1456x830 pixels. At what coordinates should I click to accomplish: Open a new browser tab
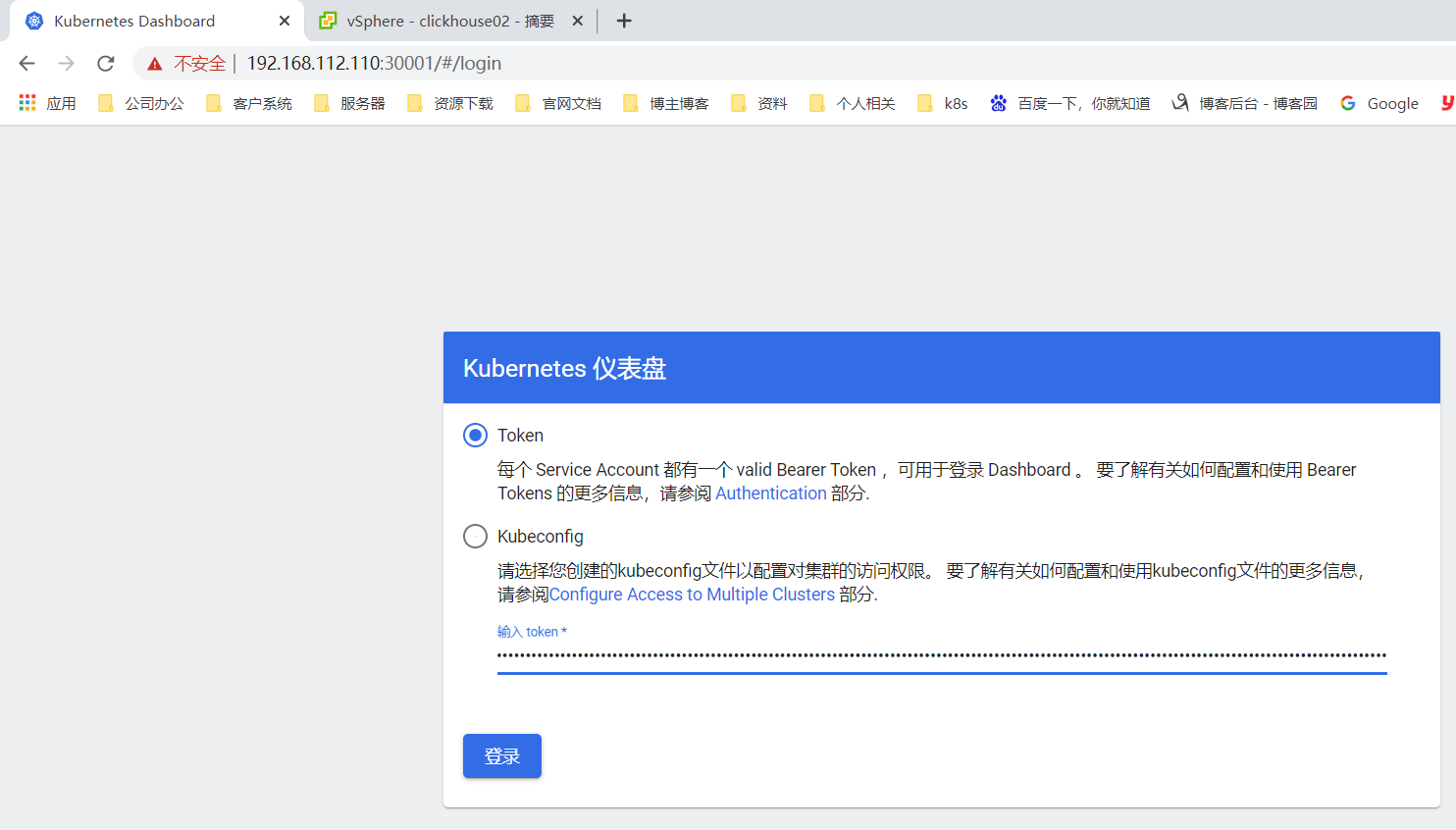[x=624, y=21]
